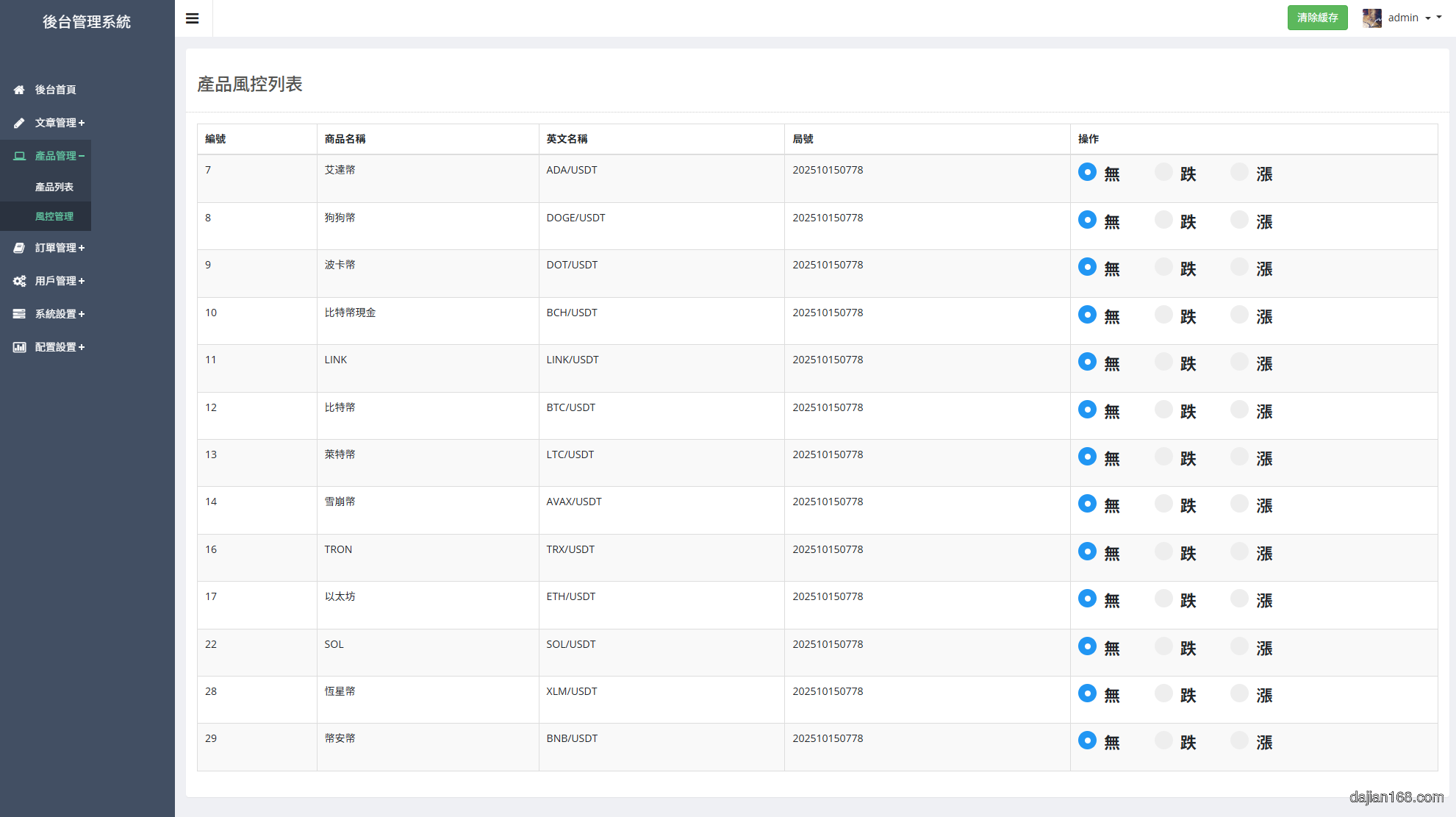Select 漲 for BTC/USDT row

[1239, 410]
